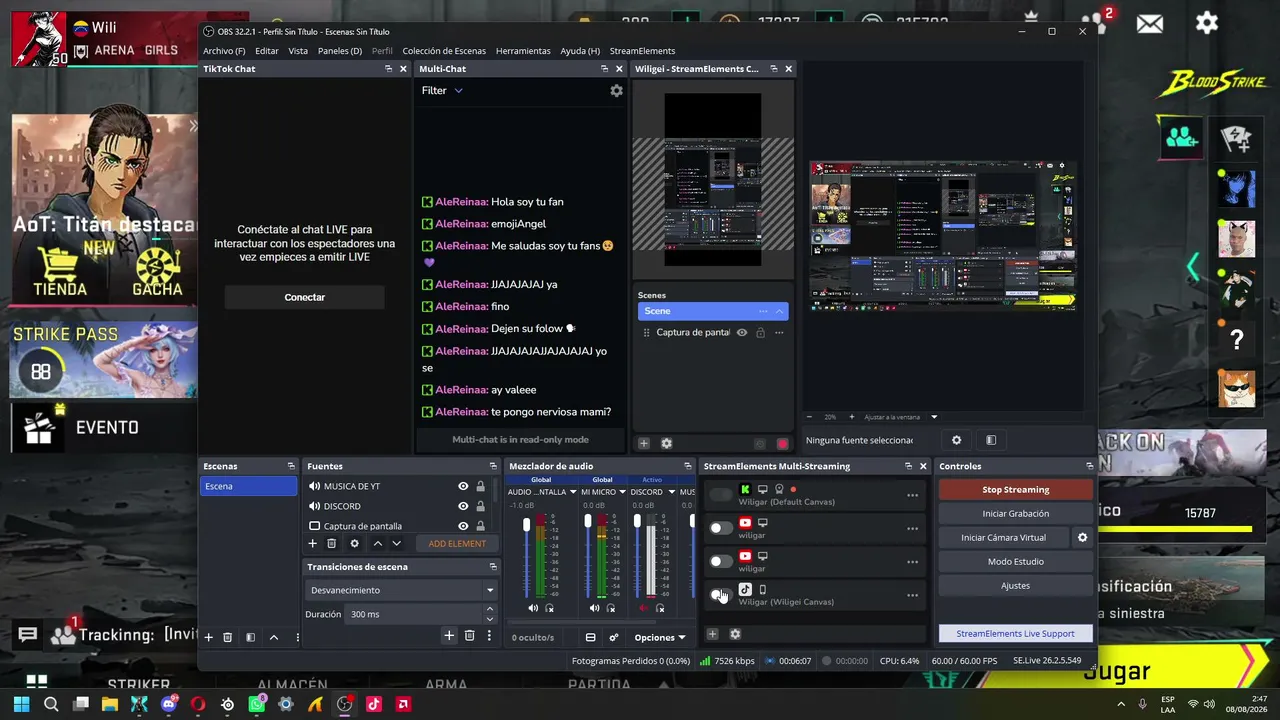Screen dimensions: 1280x720
Task: Mute the AUDIO ...NTALLA mixer channel
Action: (533, 608)
